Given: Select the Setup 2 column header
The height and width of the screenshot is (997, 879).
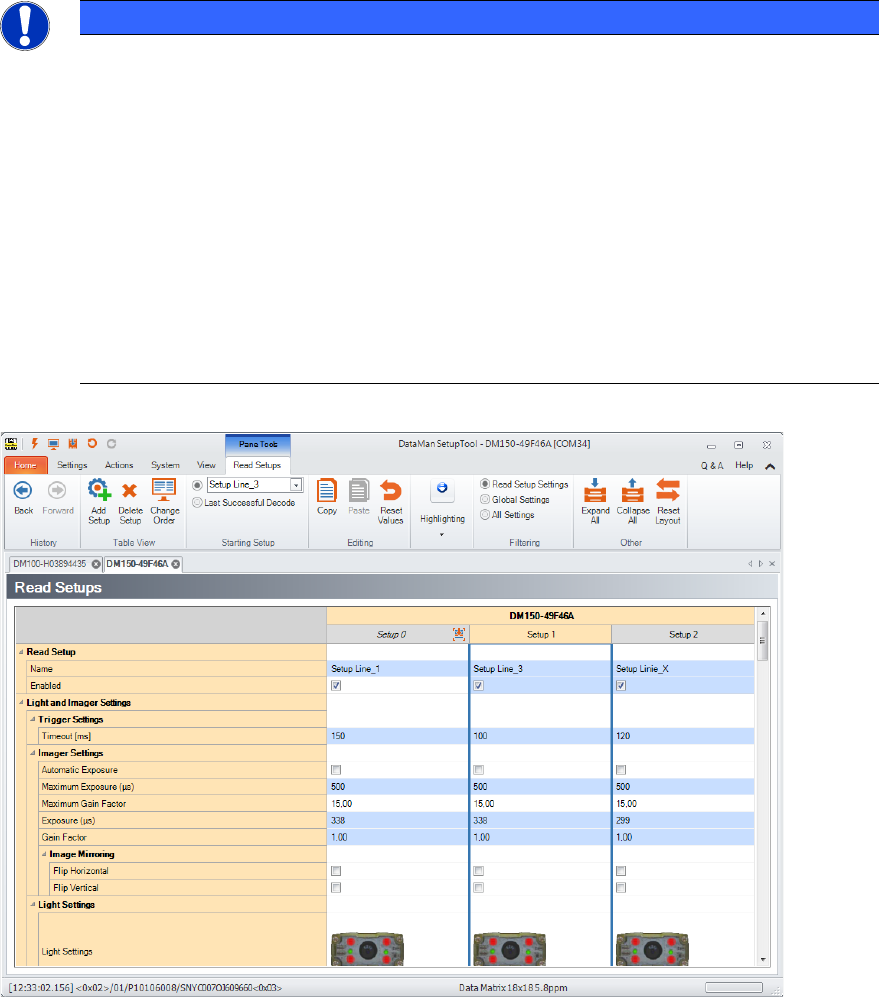Looking at the screenshot, I should coord(683,635).
